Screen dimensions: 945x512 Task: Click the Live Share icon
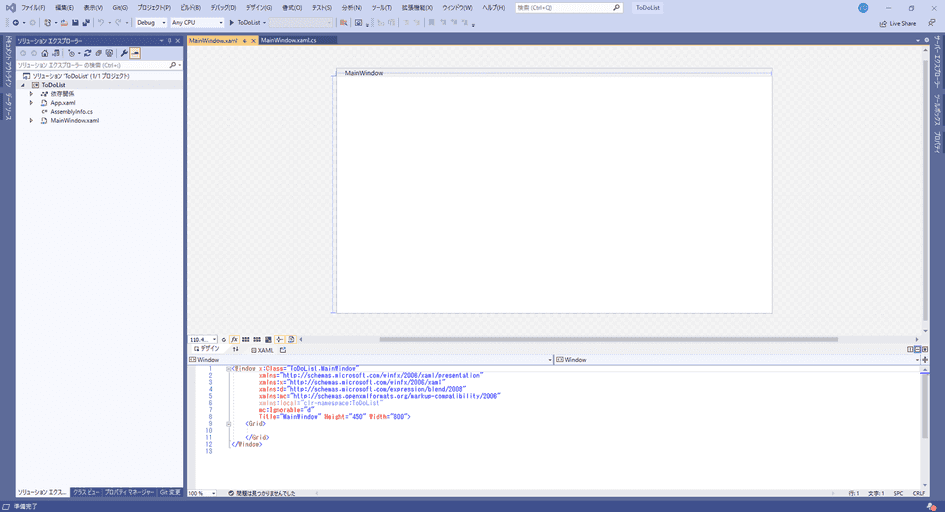[x=897, y=23]
